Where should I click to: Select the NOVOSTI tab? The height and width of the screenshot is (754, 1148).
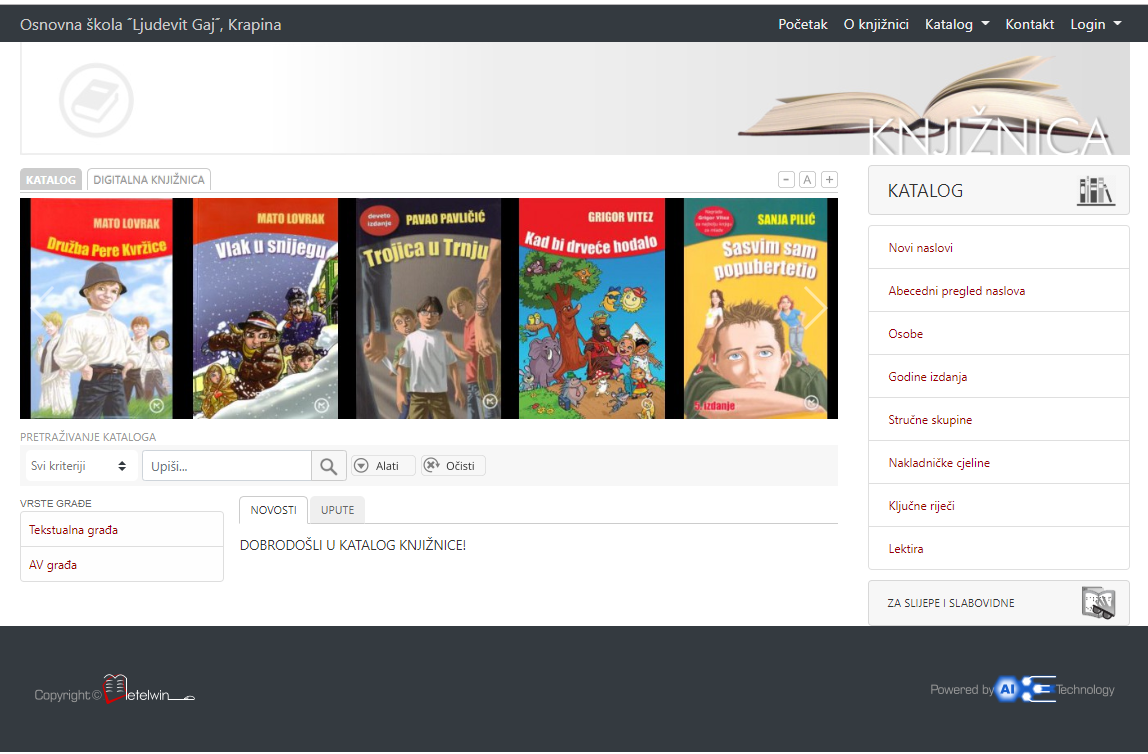click(x=273, y=510)
